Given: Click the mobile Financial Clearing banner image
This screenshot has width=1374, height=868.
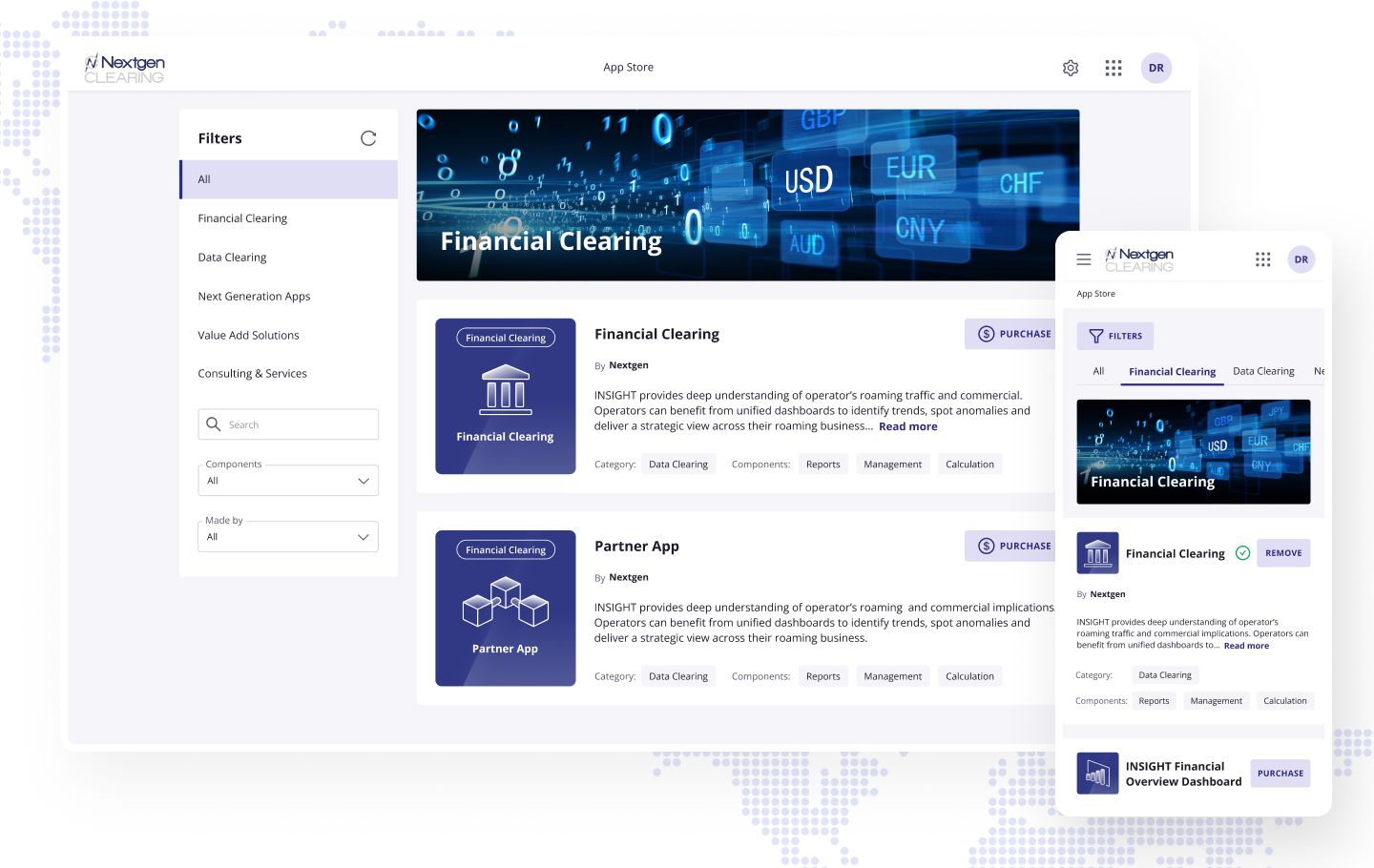Looking at the screenshot, I should coord(1194,451).
